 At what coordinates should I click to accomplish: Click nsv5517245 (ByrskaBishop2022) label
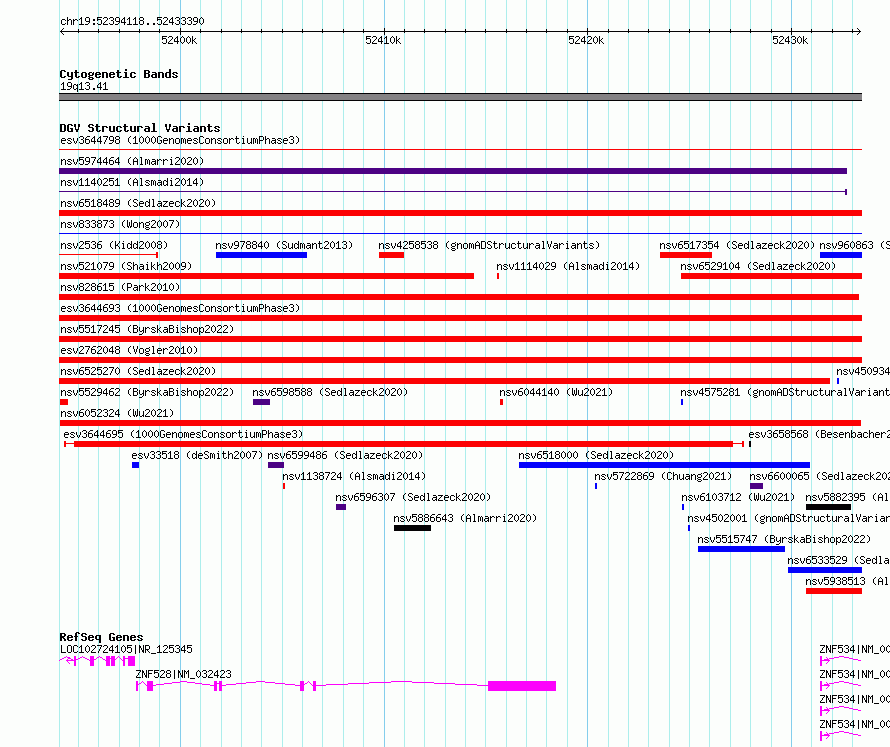pyautogui.click(x=147, y=329)
